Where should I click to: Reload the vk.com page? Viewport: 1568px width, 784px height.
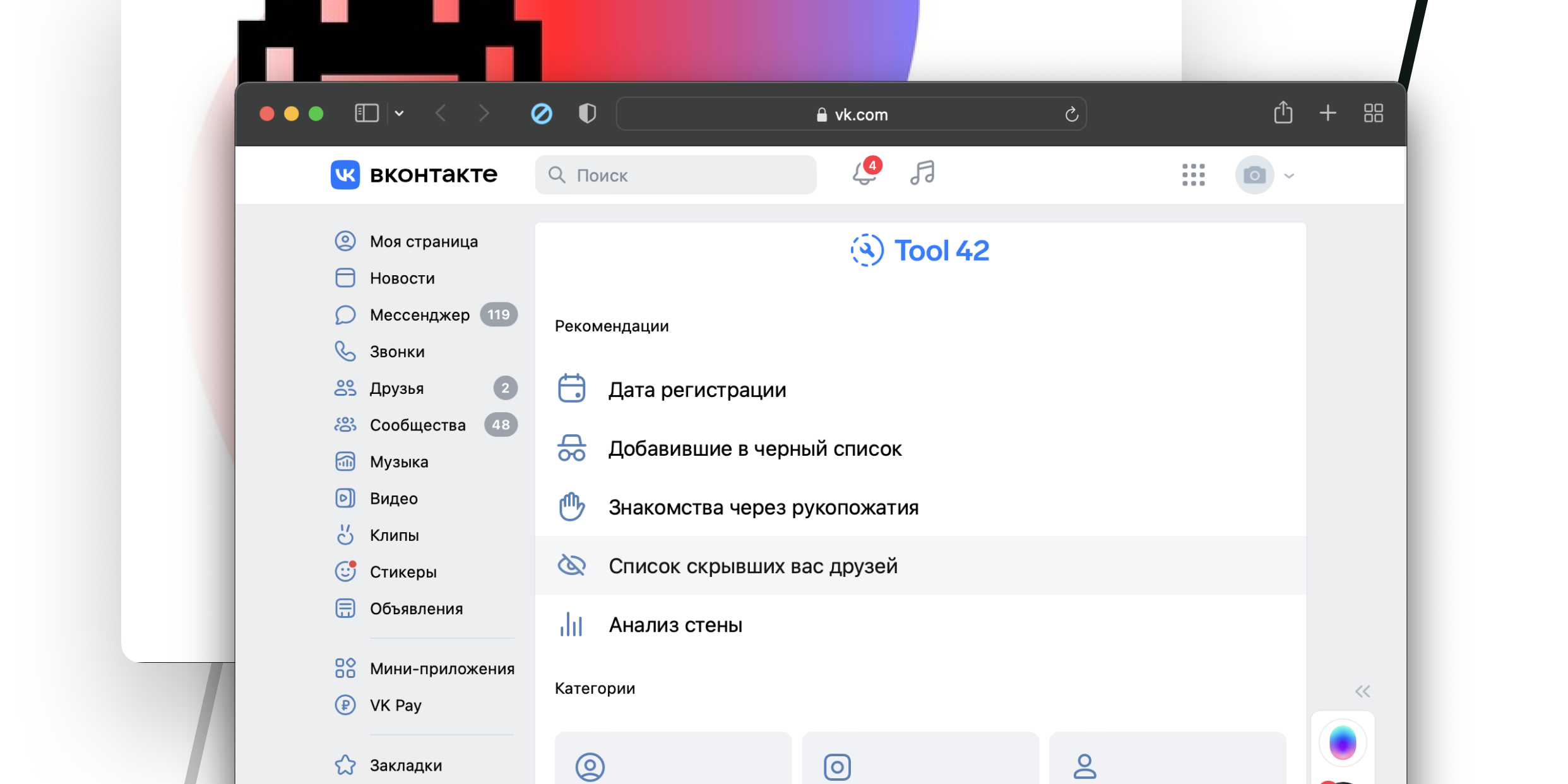coord(1071,114)
